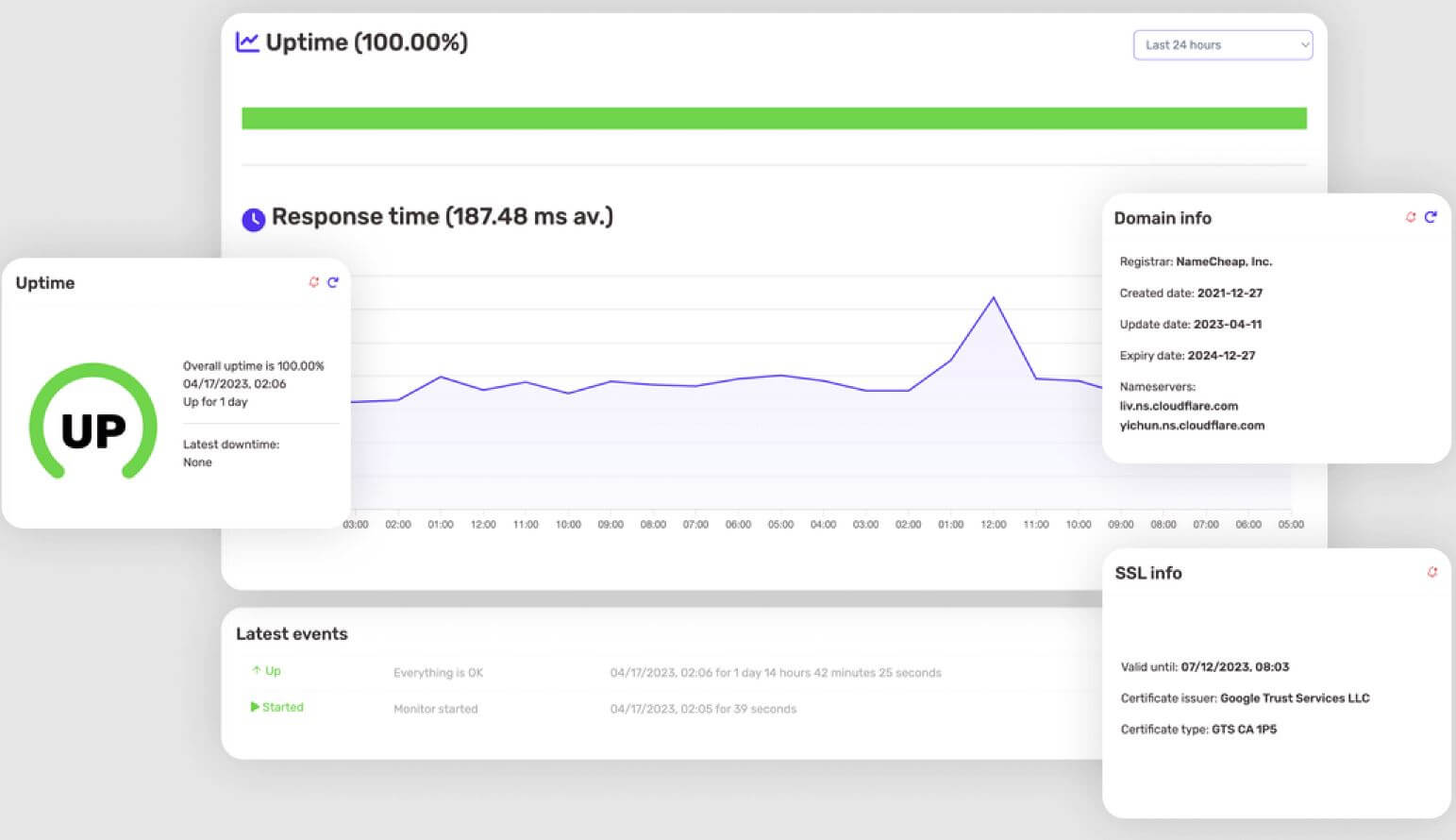Image resolution: width=1456 pixels, height=840 pixels.
Task: Click the clock icon beside Response time
Action: [253, 219]
